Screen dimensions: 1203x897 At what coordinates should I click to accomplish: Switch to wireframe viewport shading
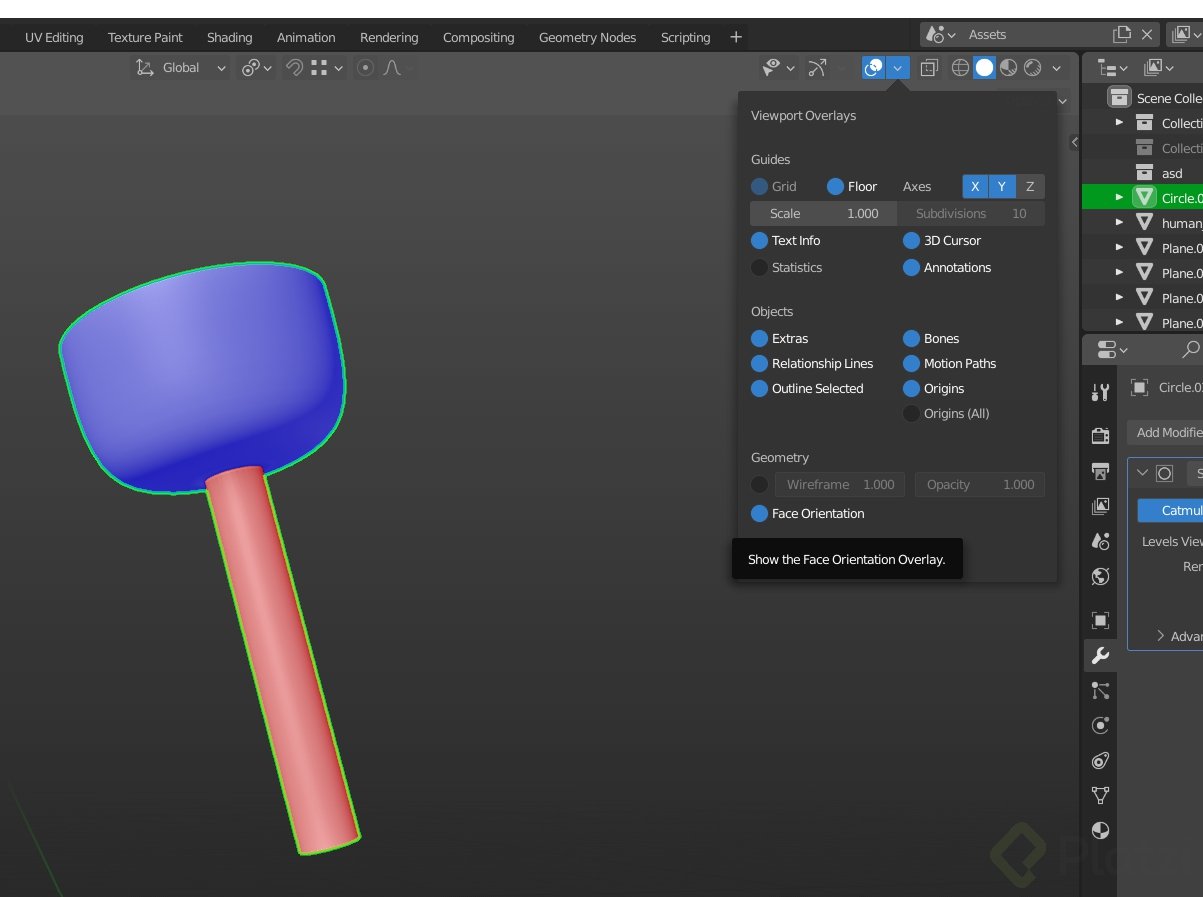[960, 68]
